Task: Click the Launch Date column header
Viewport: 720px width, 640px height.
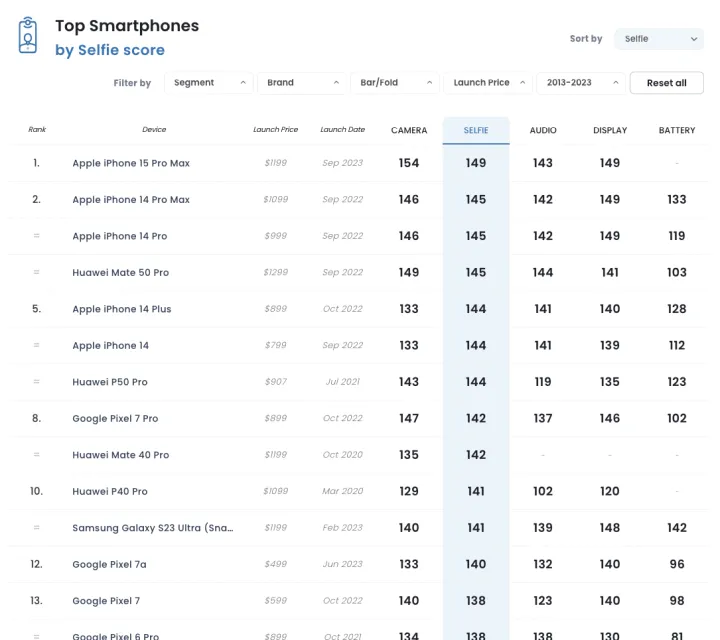Action: coord(342,130)
